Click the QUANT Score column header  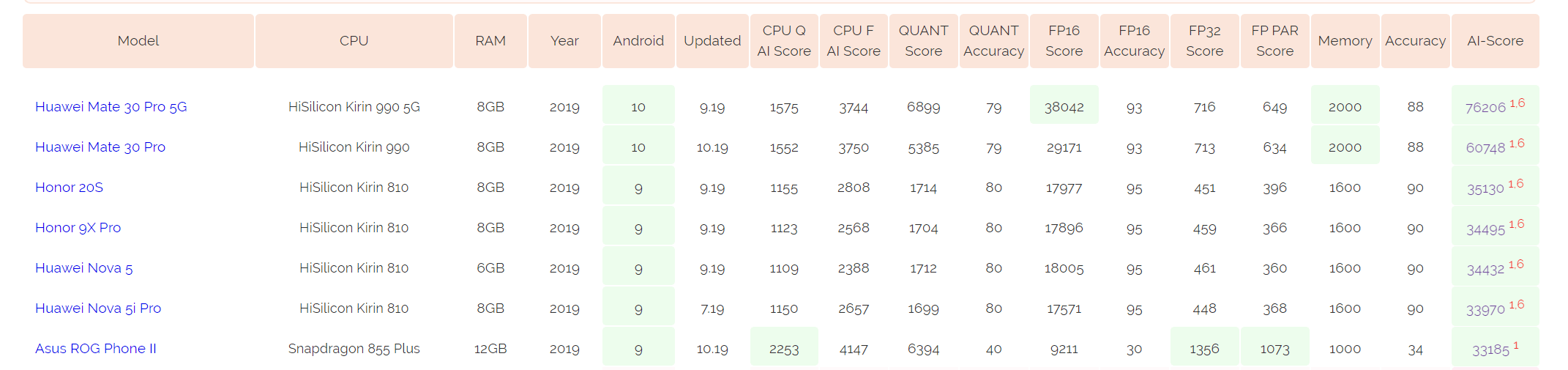[924, 41]
